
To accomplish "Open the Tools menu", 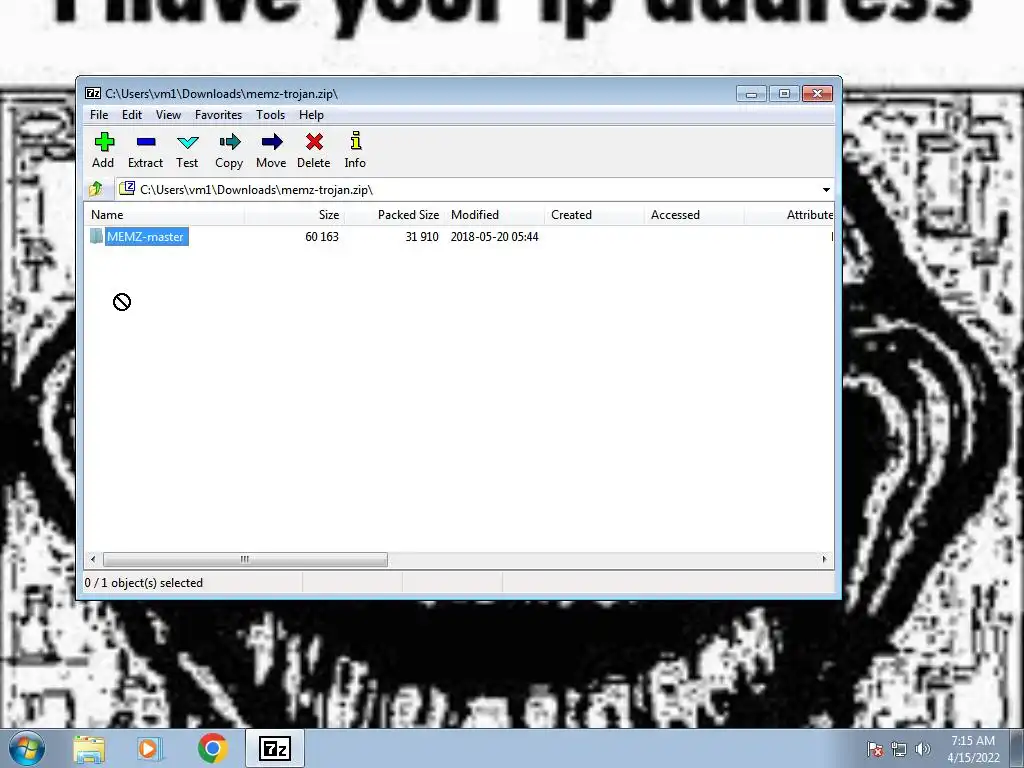I will 270,115.
